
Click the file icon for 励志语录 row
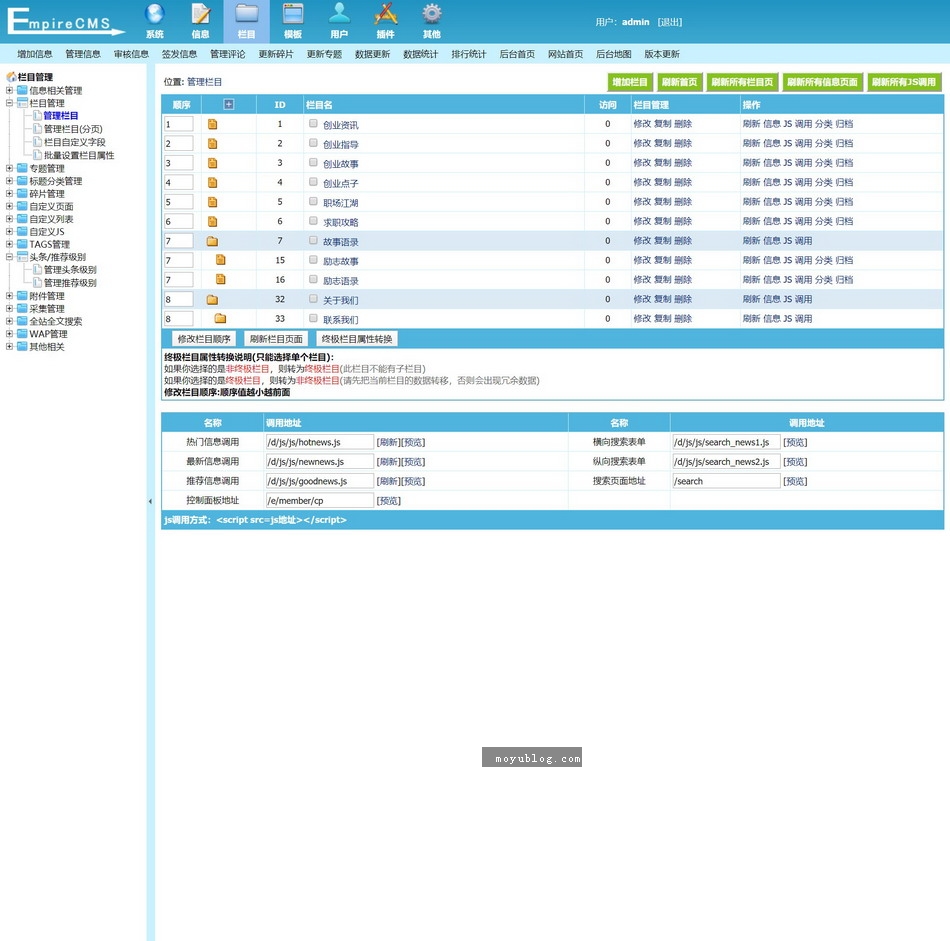click(x=221, y=279)
